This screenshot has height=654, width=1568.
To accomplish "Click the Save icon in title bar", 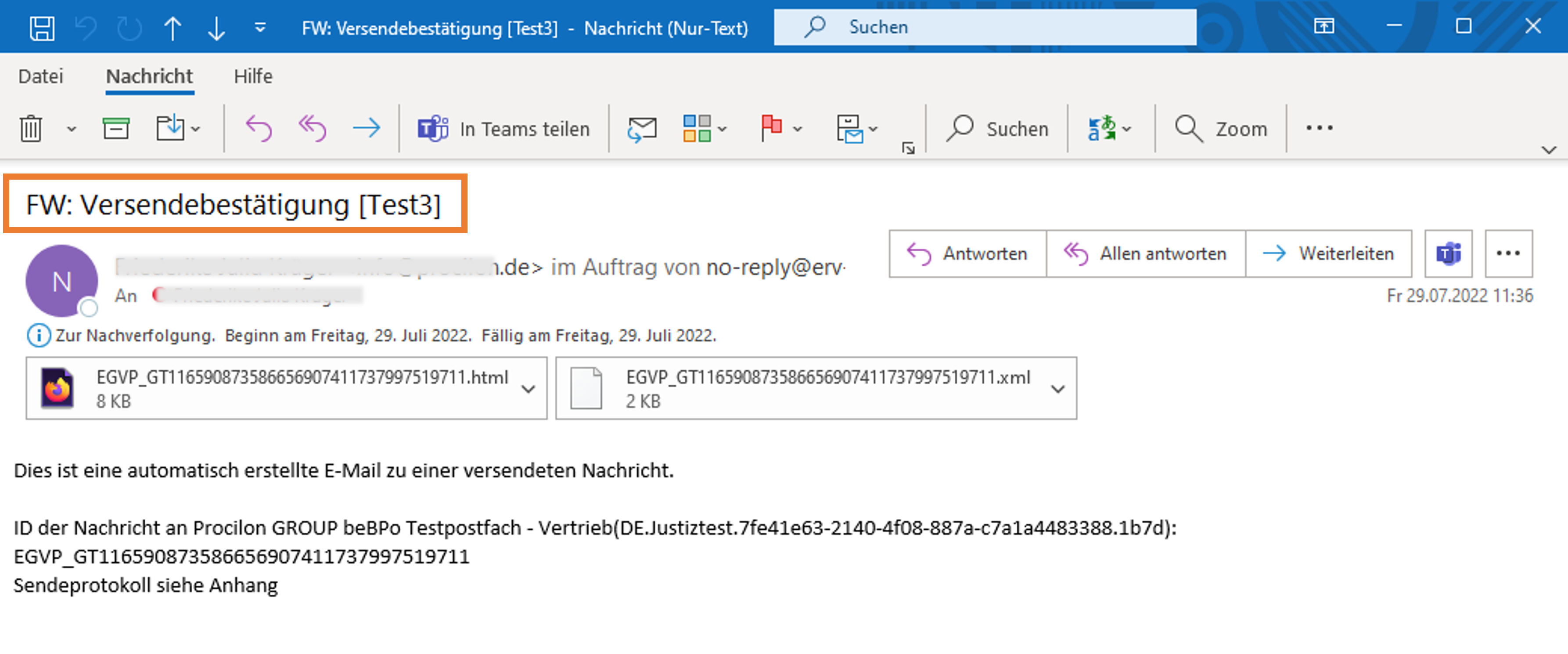I will [42, 28].
